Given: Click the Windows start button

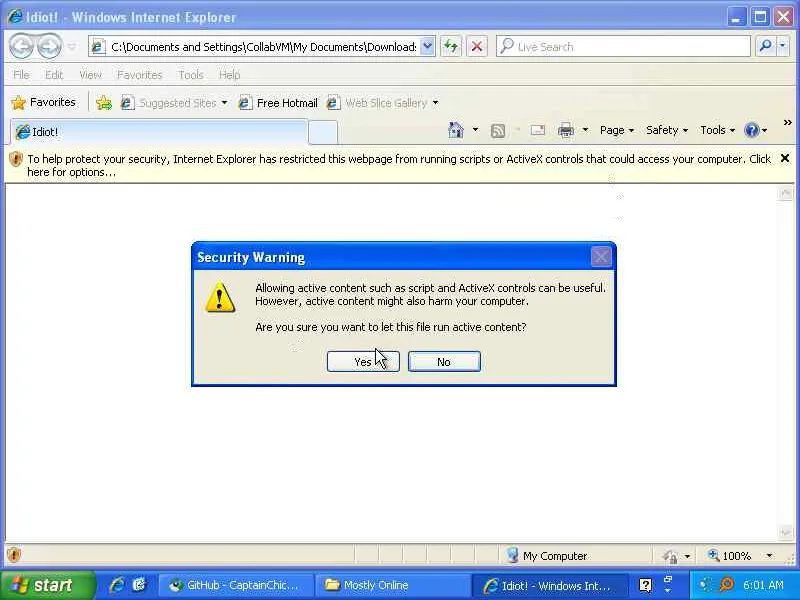Looking at the screenshot, I should pos(48,585).
